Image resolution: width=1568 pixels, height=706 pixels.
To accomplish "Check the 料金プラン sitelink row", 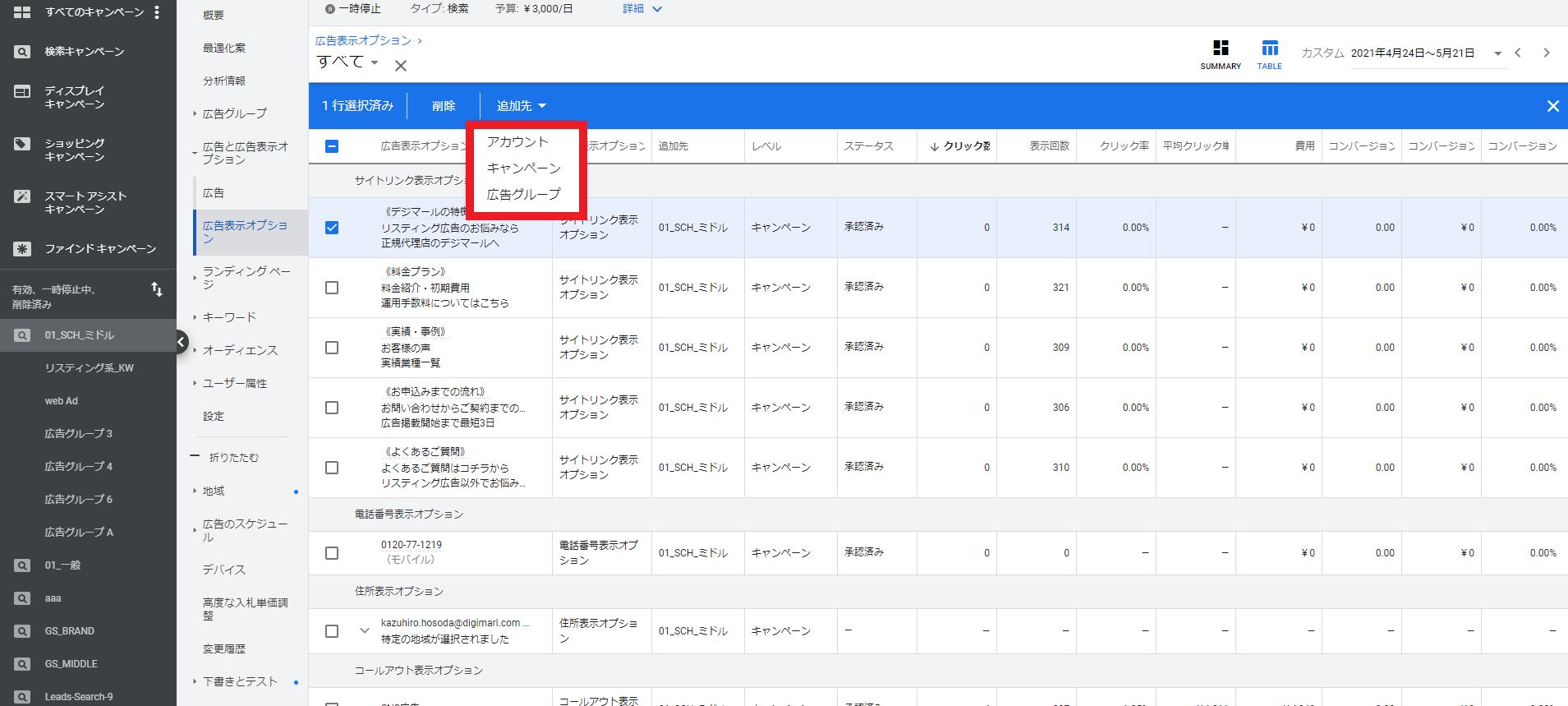I will (x=332, y=288).
